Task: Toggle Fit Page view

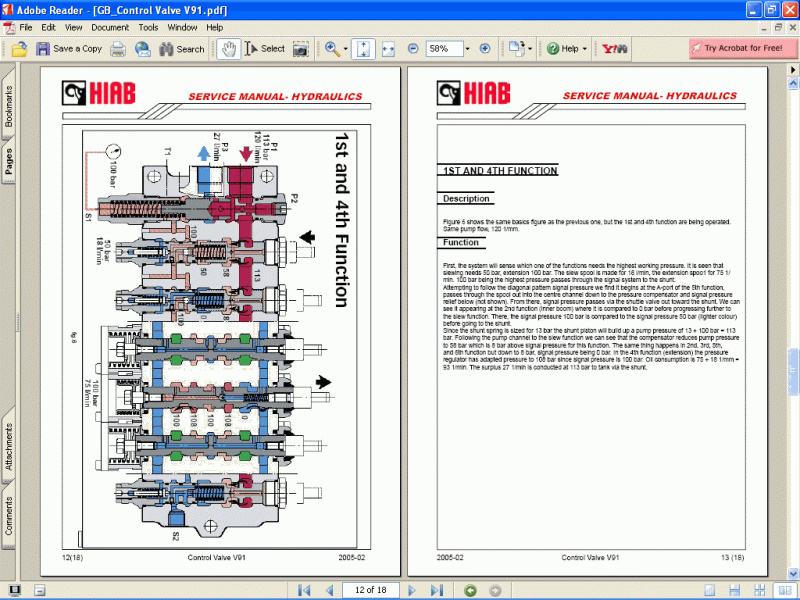Action: (363, 49)
